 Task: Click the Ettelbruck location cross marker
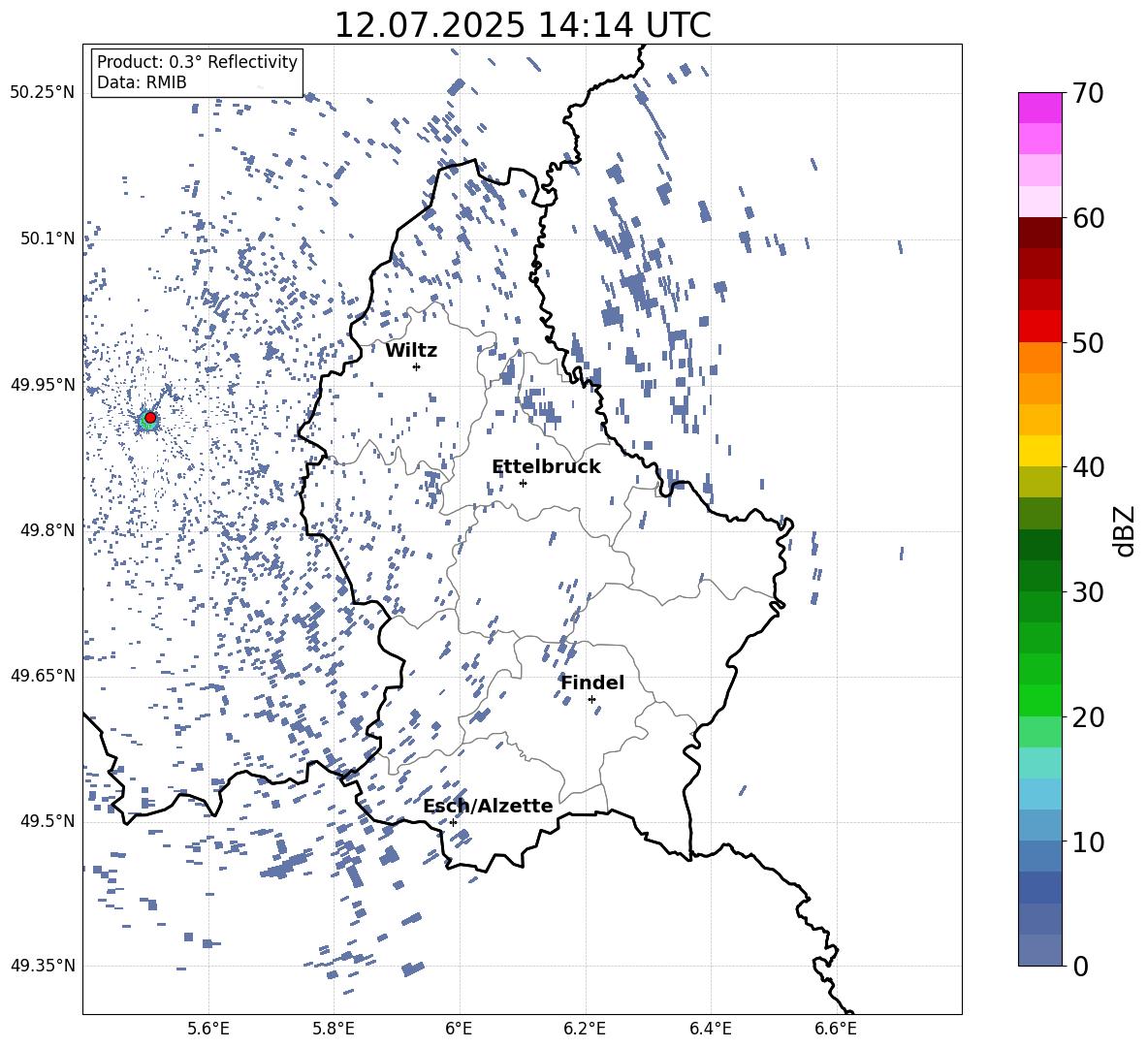point(523,483)
